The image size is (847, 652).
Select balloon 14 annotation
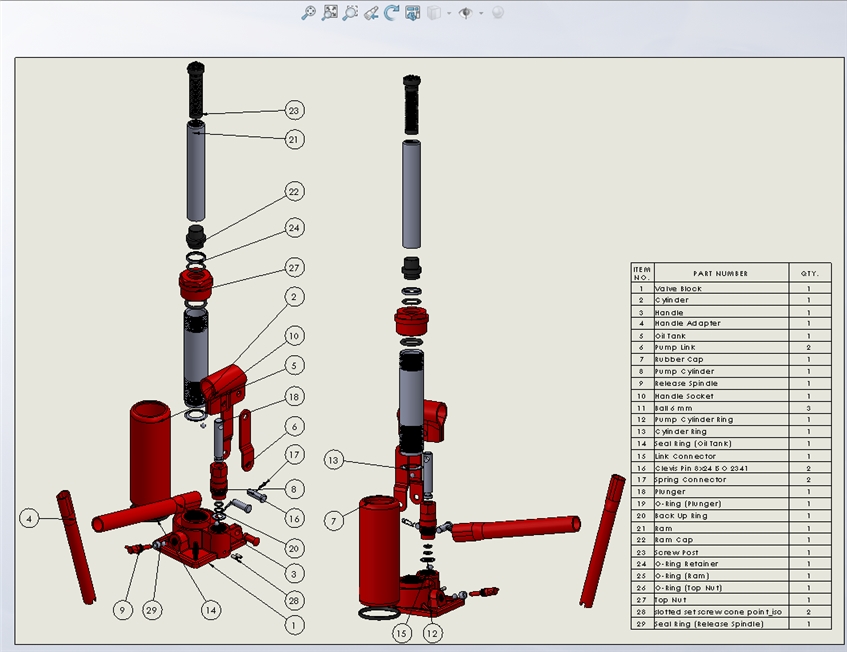[211, 610]
